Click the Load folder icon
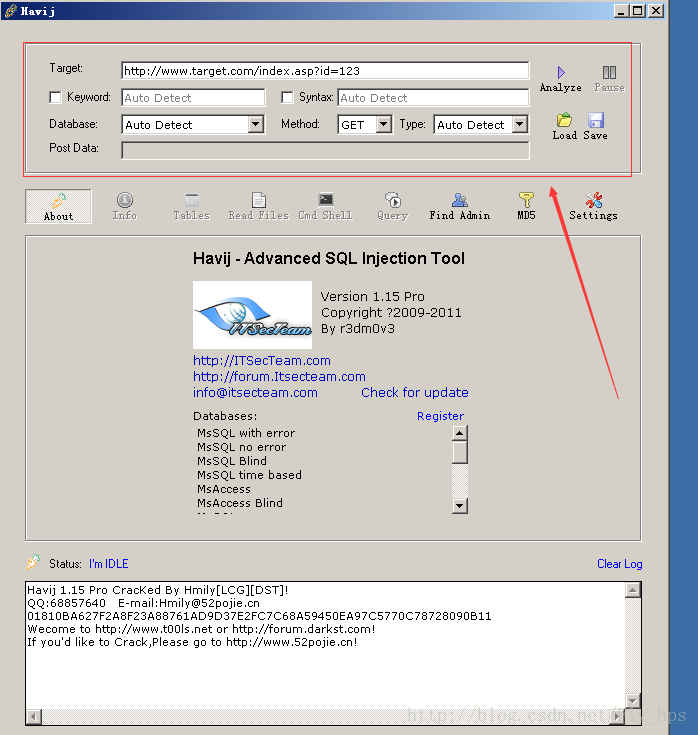 (564, 120)
